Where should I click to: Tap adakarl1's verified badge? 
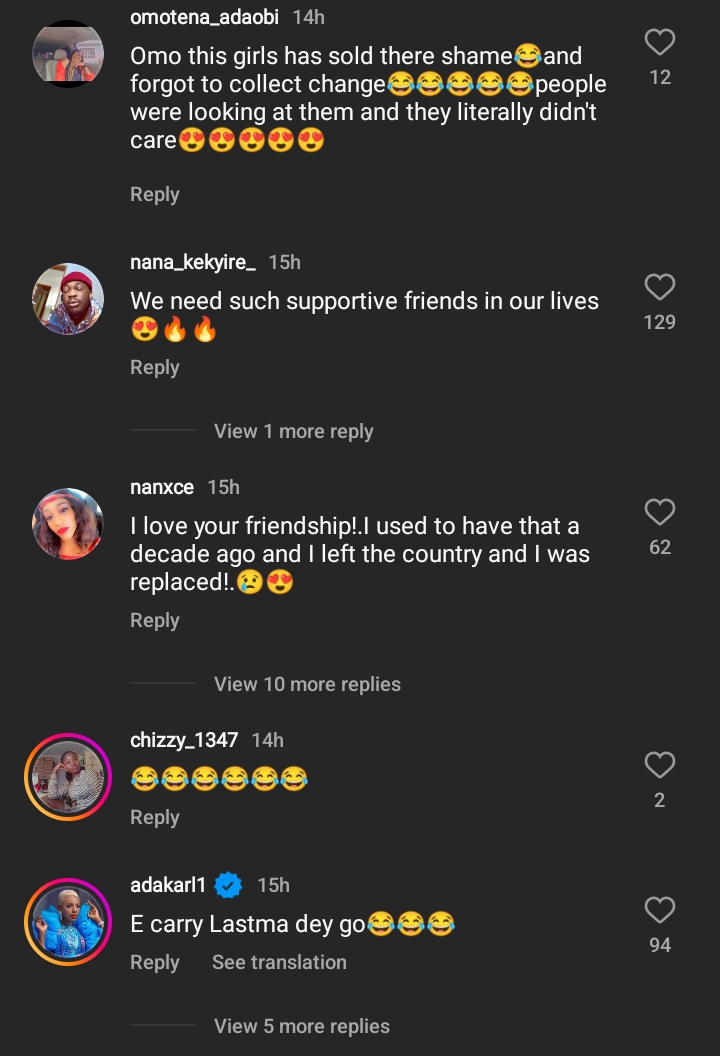(x=229, y=885)
